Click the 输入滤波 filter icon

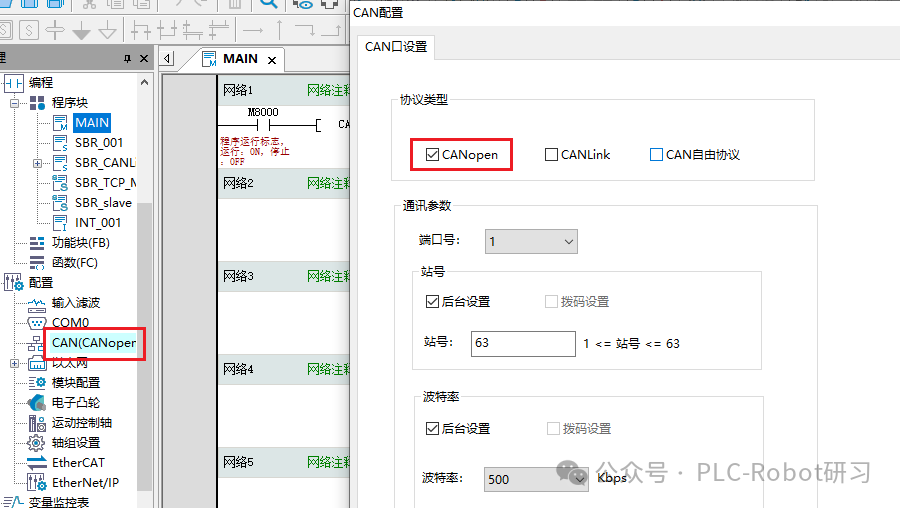(x=37, y=304)
